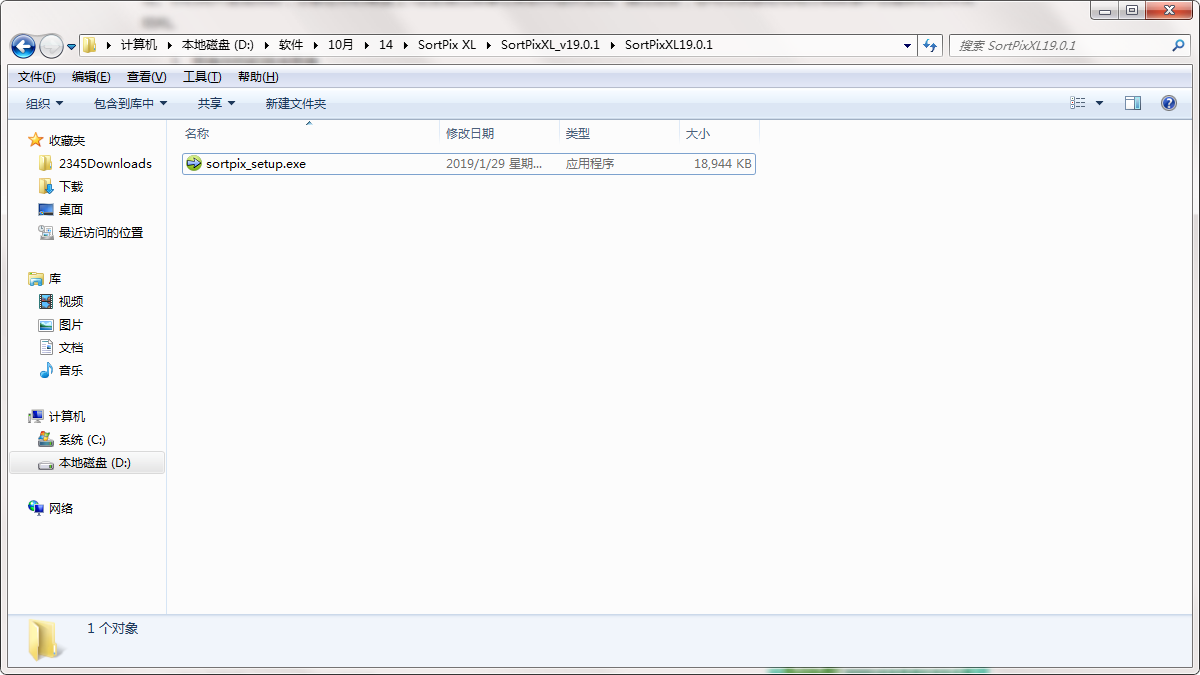Click the 2345Downloads folder icon
The height and width of the screenshot is (675, 1200).
[x=46, y=163]
